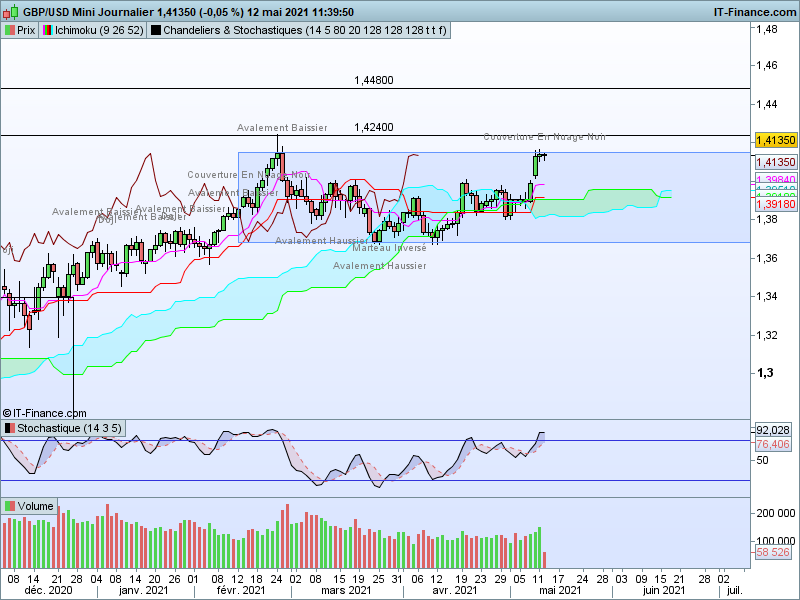Click the Ichimoku multicolor icon
The width and height of the screenshot is (800, 600).
click(47, 30)
